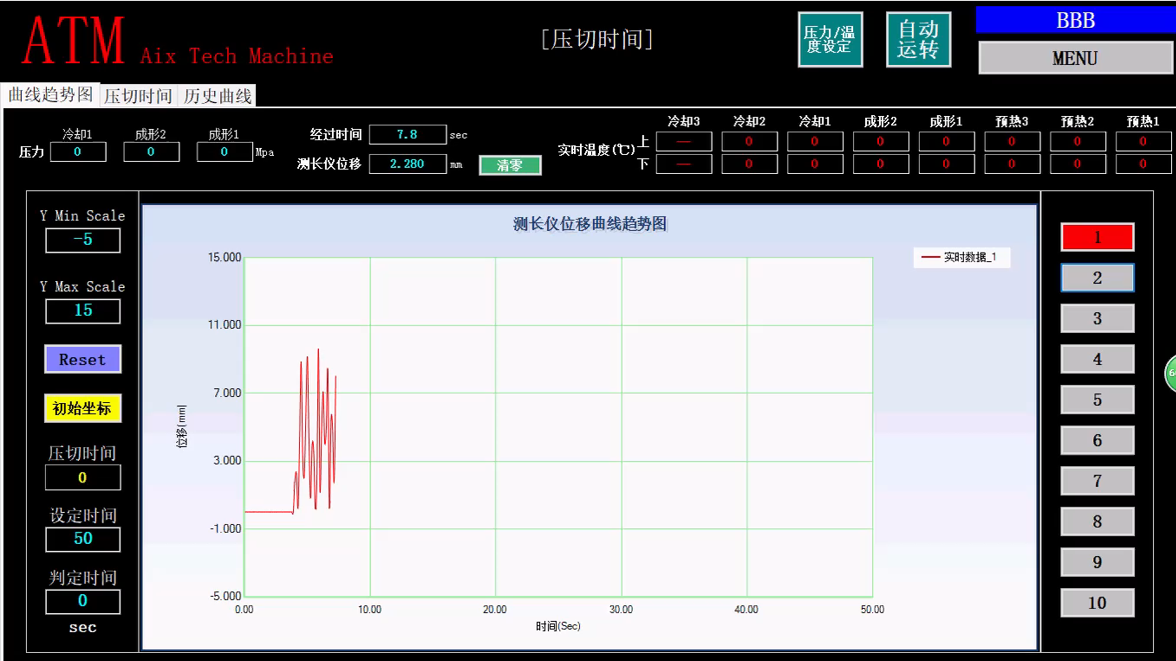This screenshot has height=661, width=1176.
Task: Toggle channel 7 display on
Action: pos(1097,481)
